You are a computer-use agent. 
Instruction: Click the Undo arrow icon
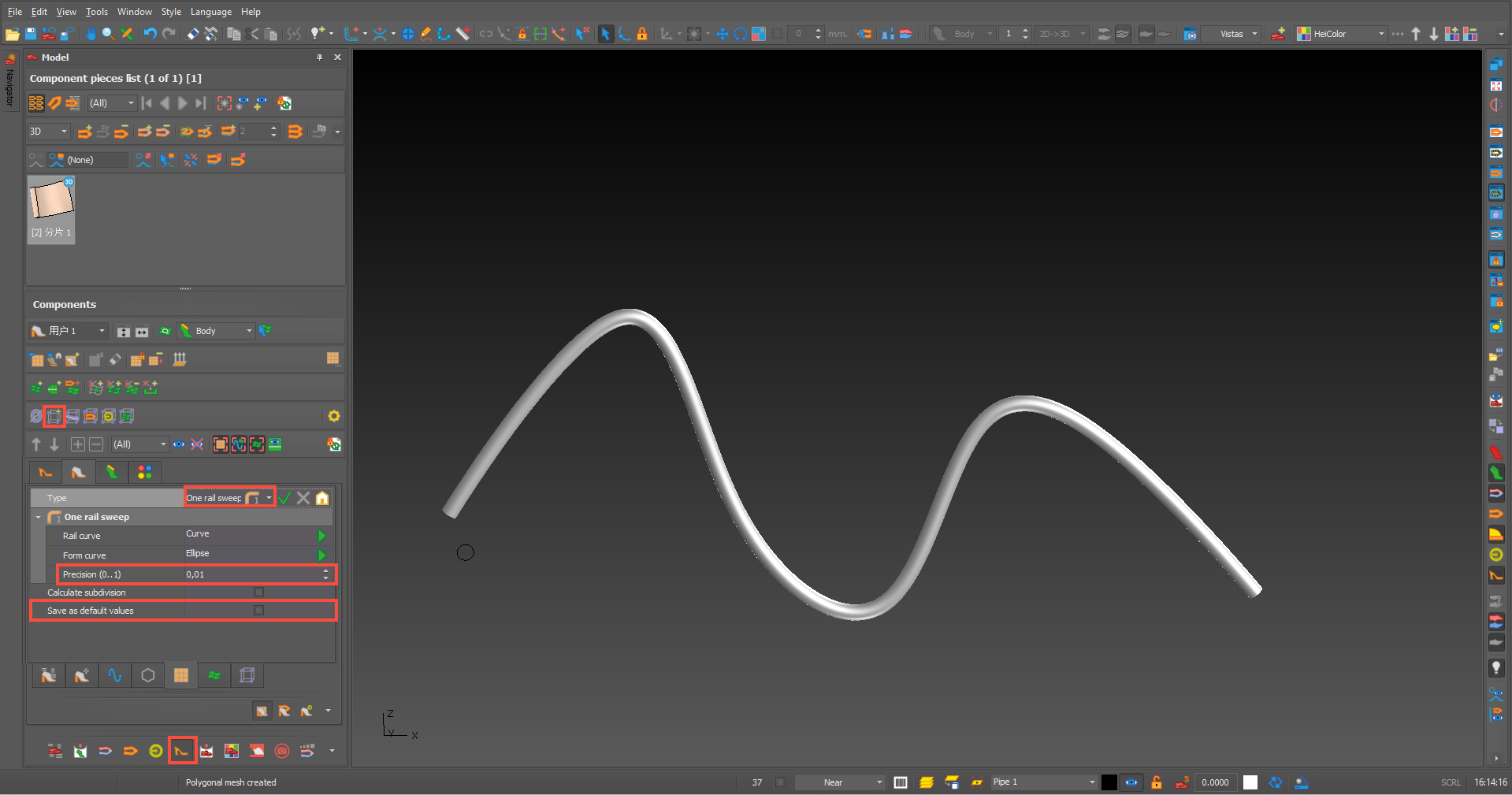coord(150,34)
